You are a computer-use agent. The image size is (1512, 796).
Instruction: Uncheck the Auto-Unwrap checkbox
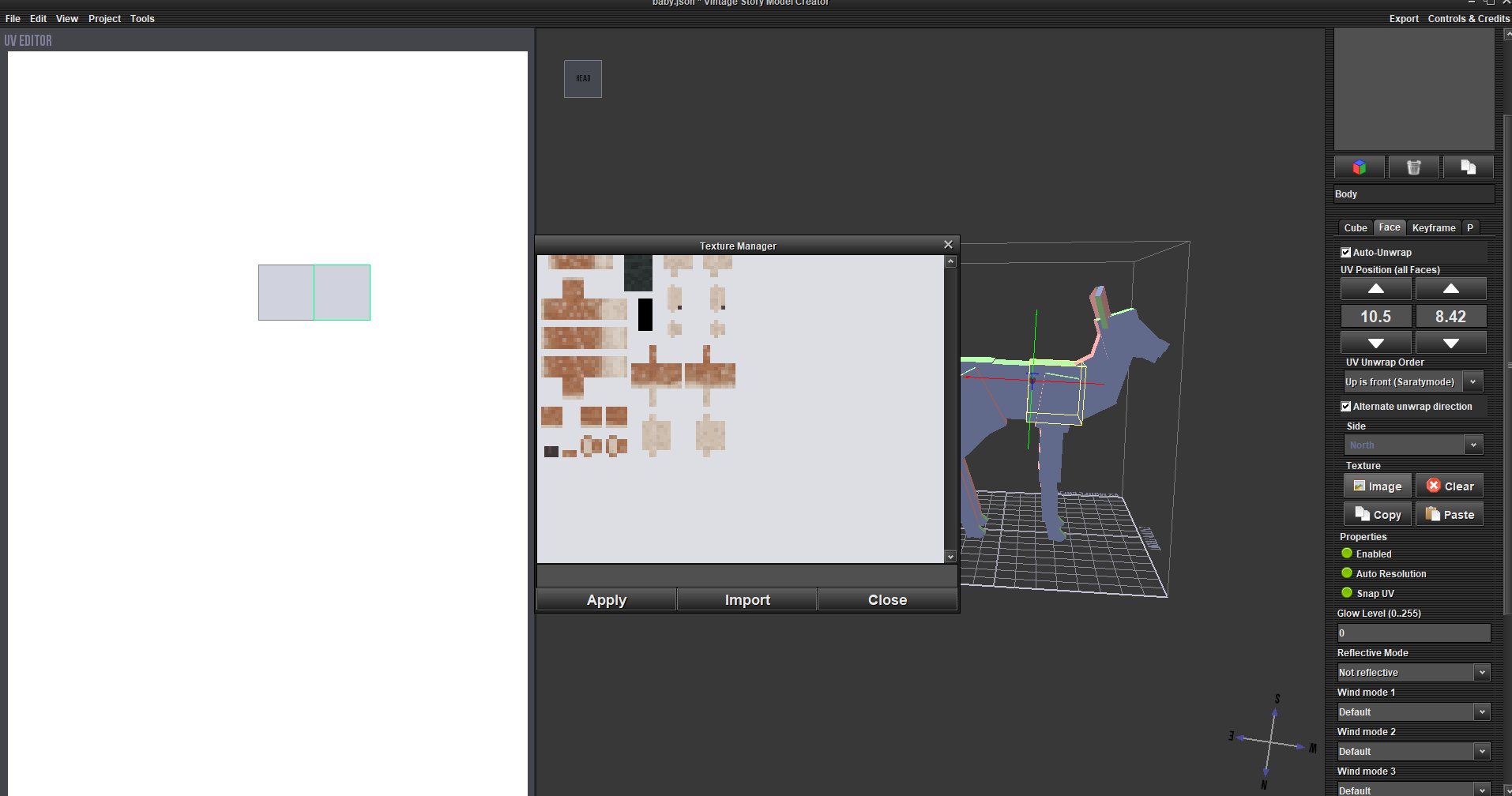[x=1346, y=253]
